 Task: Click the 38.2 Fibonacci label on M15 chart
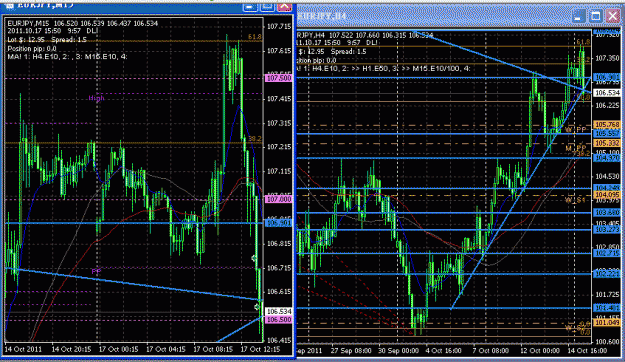[255, 139]
